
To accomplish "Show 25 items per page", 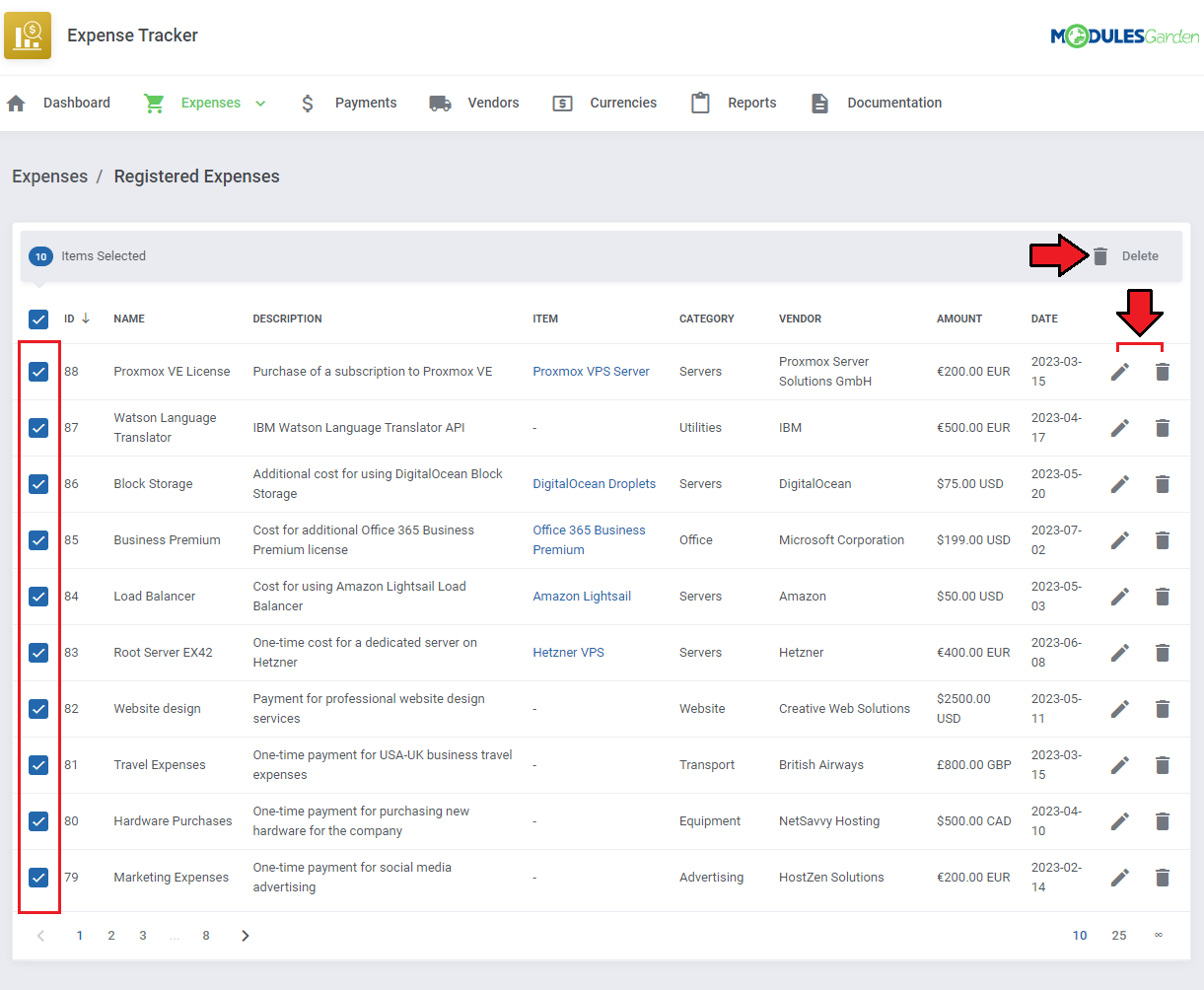I will (1119, 936).
